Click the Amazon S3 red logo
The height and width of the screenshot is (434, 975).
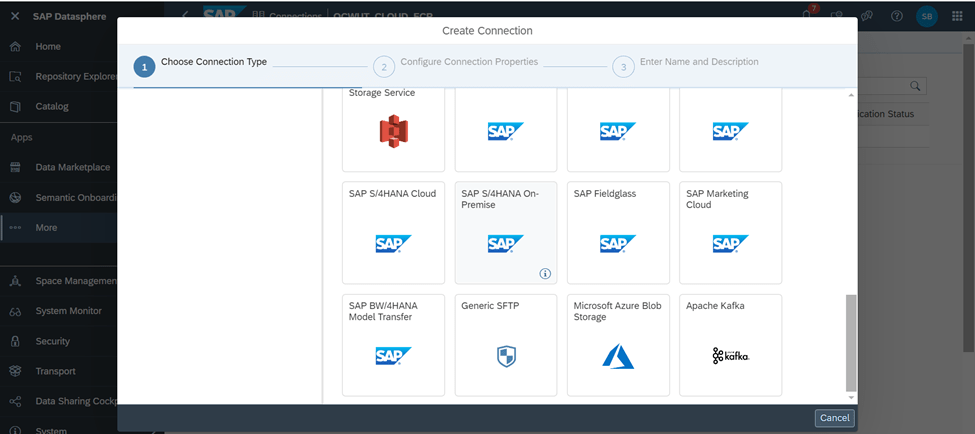(x=394, y=131)
